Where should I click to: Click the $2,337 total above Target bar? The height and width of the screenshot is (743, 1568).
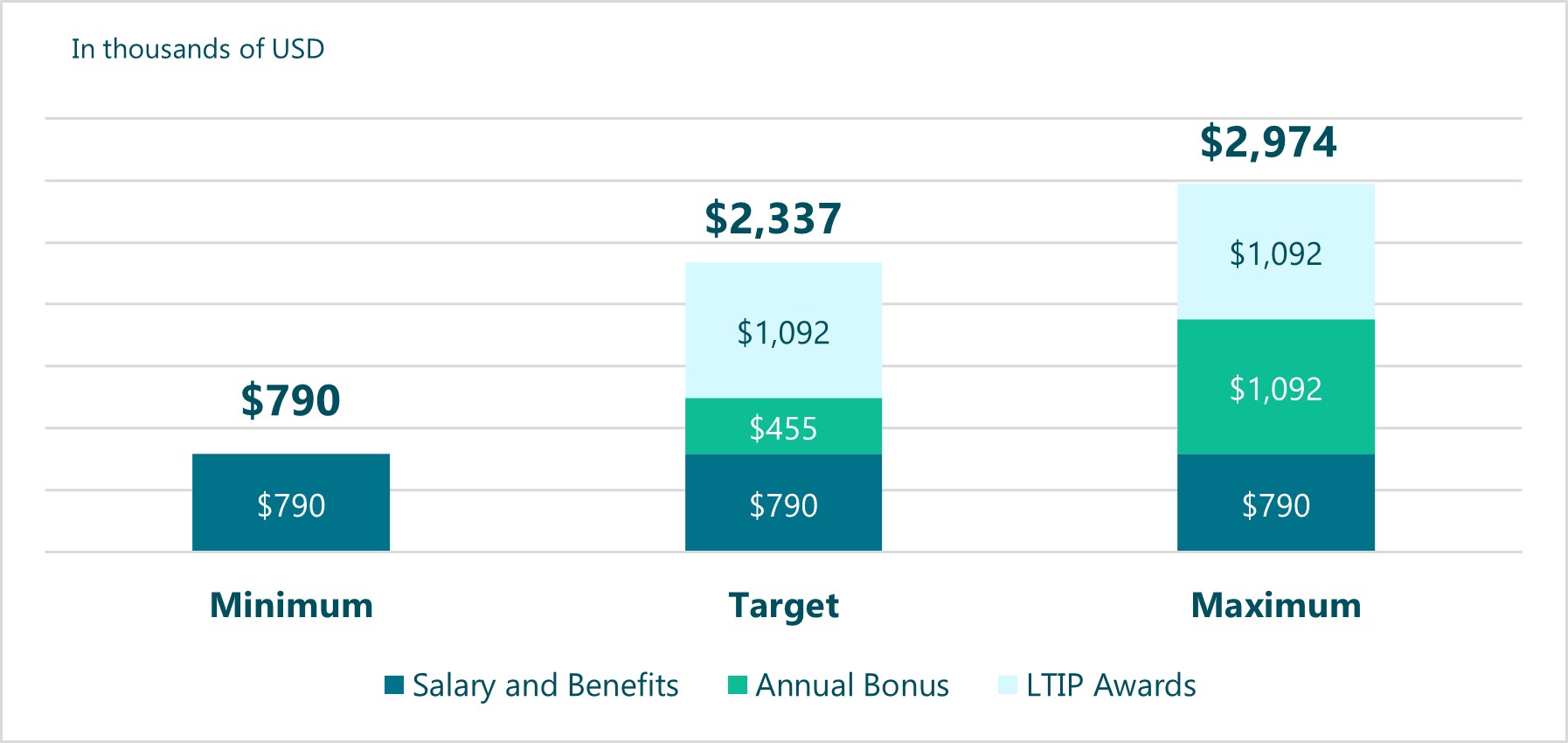coord(774,219)
